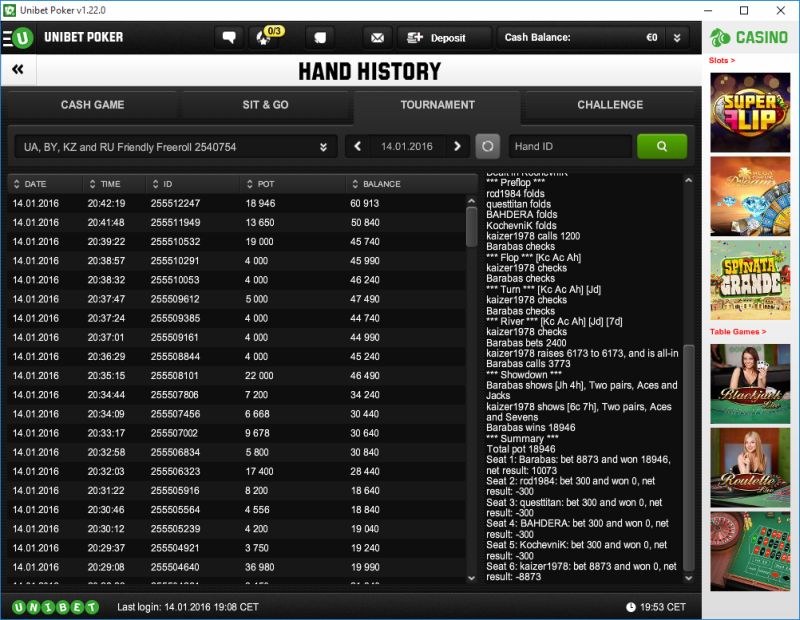The image size is (800, 620).
Task: Select hand row 255506323
Action: tap(236, 472)
